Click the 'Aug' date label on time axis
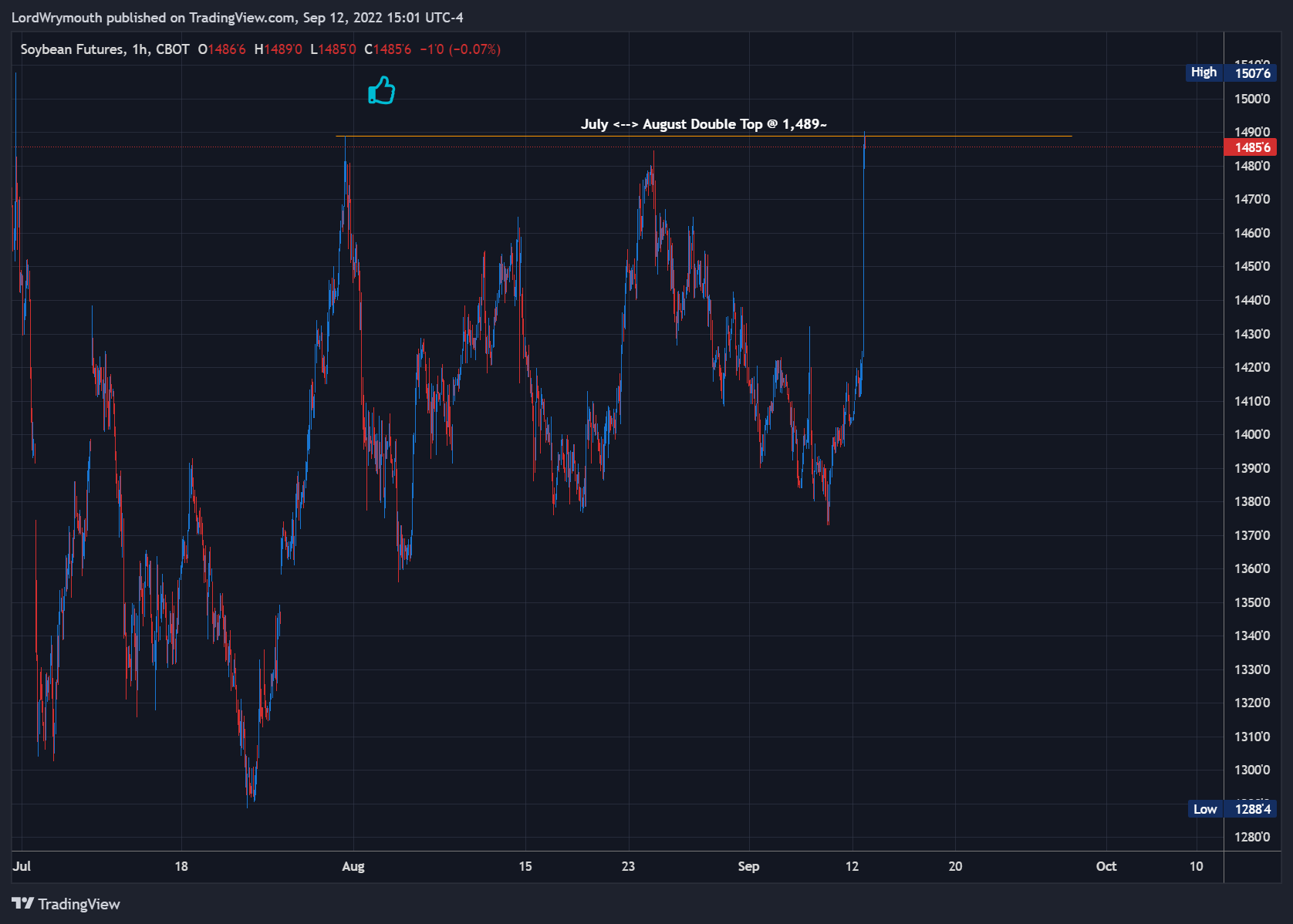 (353, 866)
